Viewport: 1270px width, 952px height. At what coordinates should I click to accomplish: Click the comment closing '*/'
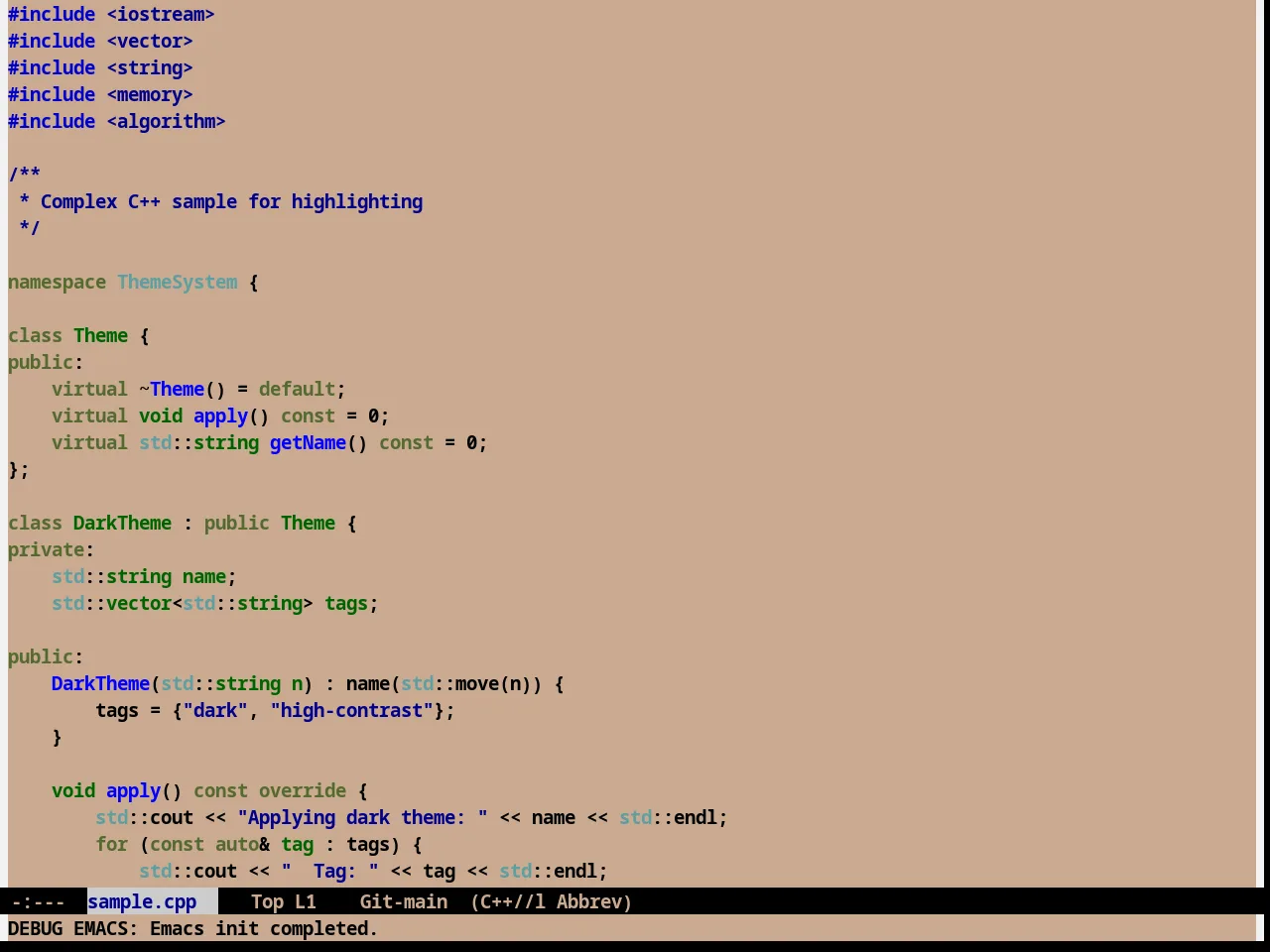(30, 228)
